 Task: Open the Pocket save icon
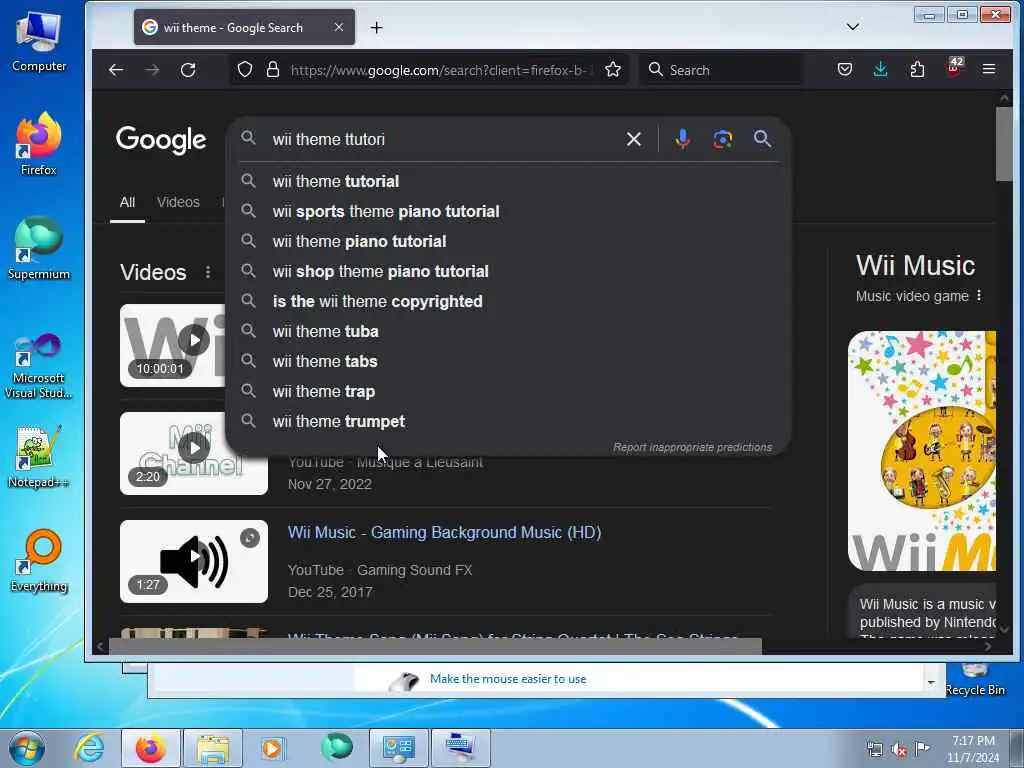[844, 69]
